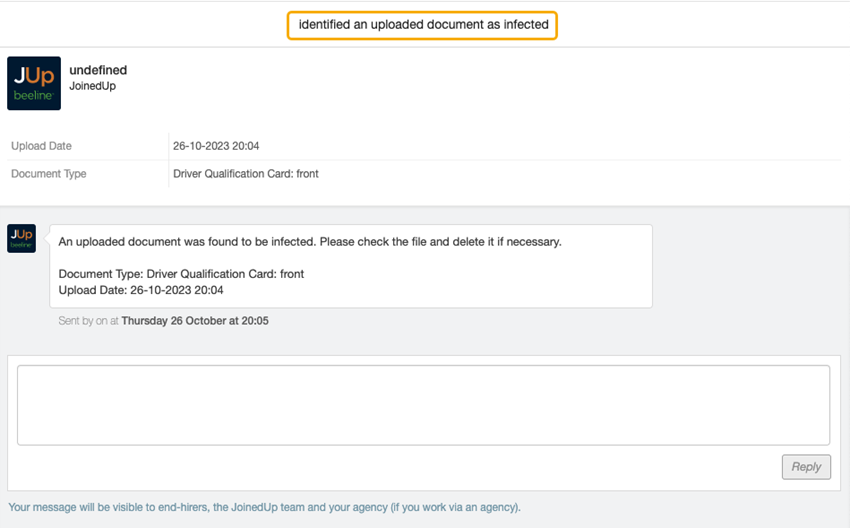Viewport: 850px width, 528px height.
Task: Click the "Document Type:" line inside the message
Action: click(x=181, y=274)
